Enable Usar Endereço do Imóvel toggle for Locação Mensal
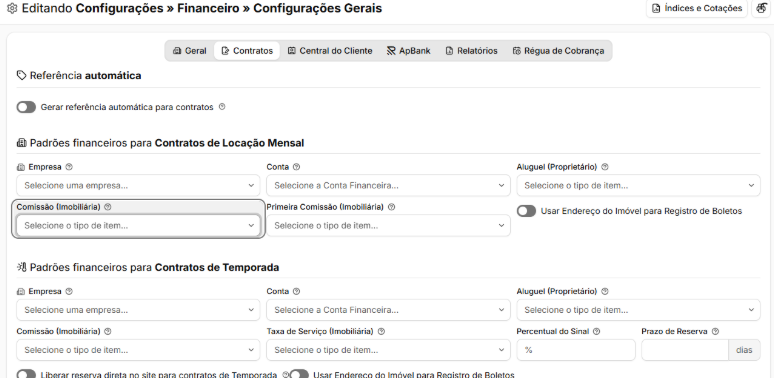Screen dimensions: 774x378 click(x=526, y=211)
